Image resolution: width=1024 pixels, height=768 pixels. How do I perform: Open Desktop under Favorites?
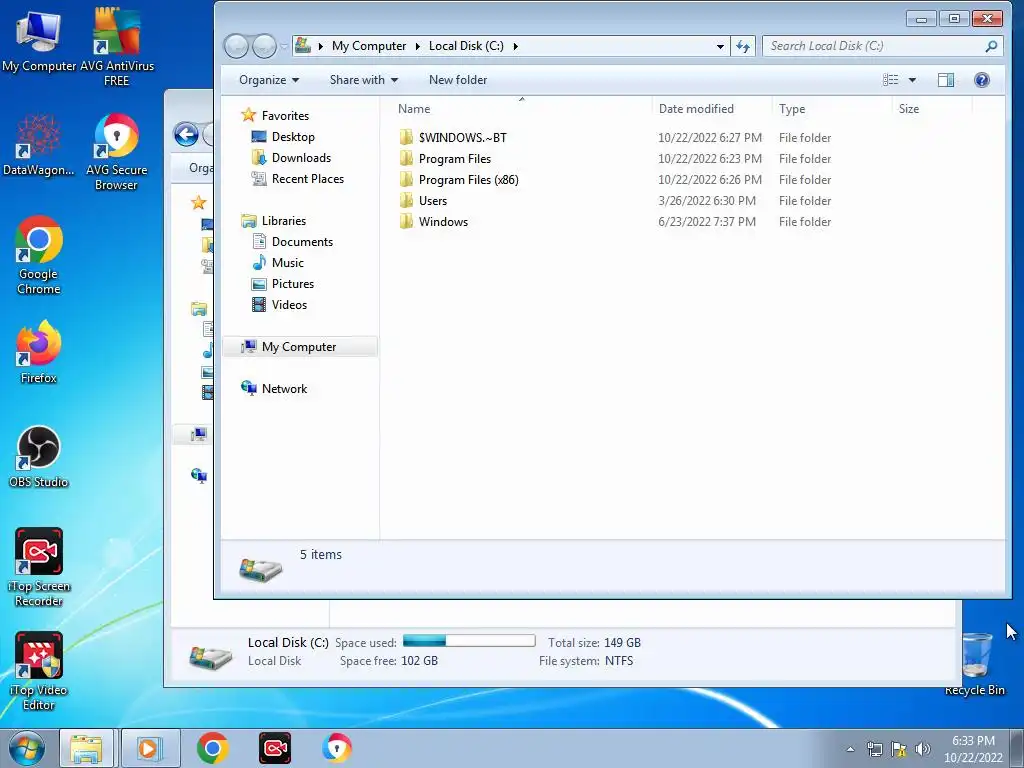pos(293,136)
